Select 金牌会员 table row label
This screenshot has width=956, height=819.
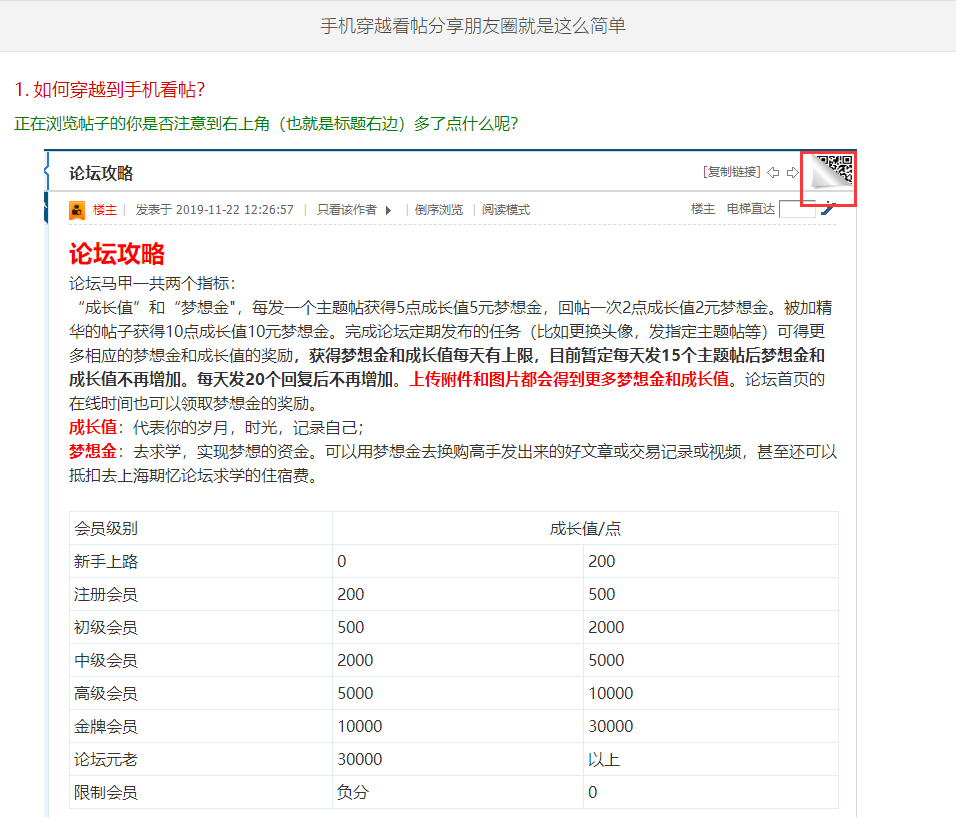(106, 726)
